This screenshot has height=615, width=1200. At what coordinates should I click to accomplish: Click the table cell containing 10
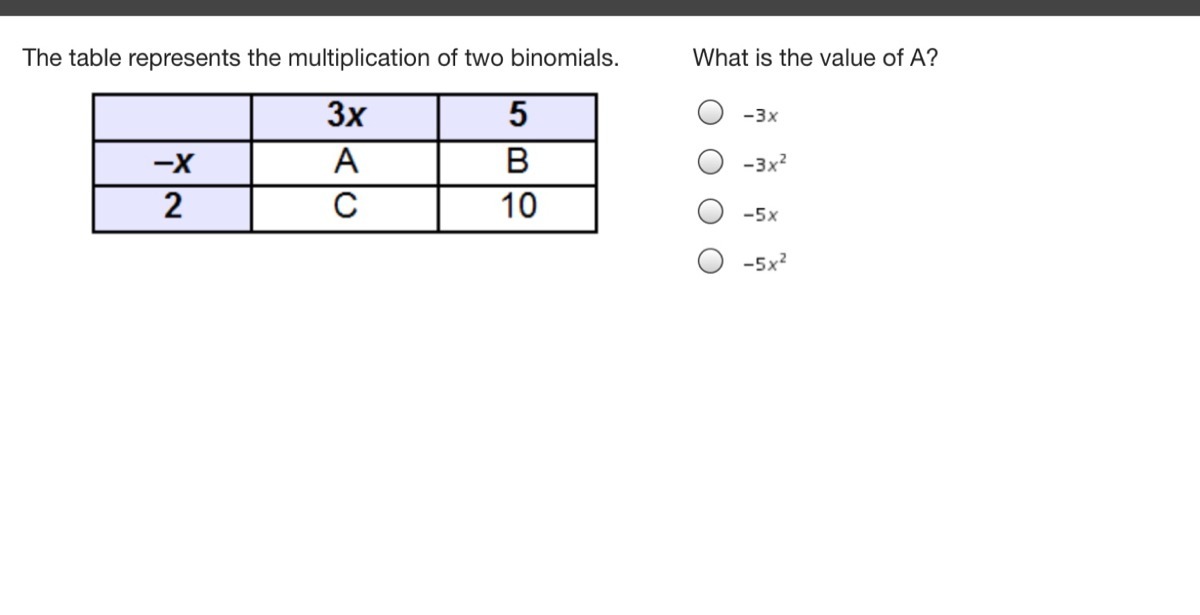coord(517,208)
